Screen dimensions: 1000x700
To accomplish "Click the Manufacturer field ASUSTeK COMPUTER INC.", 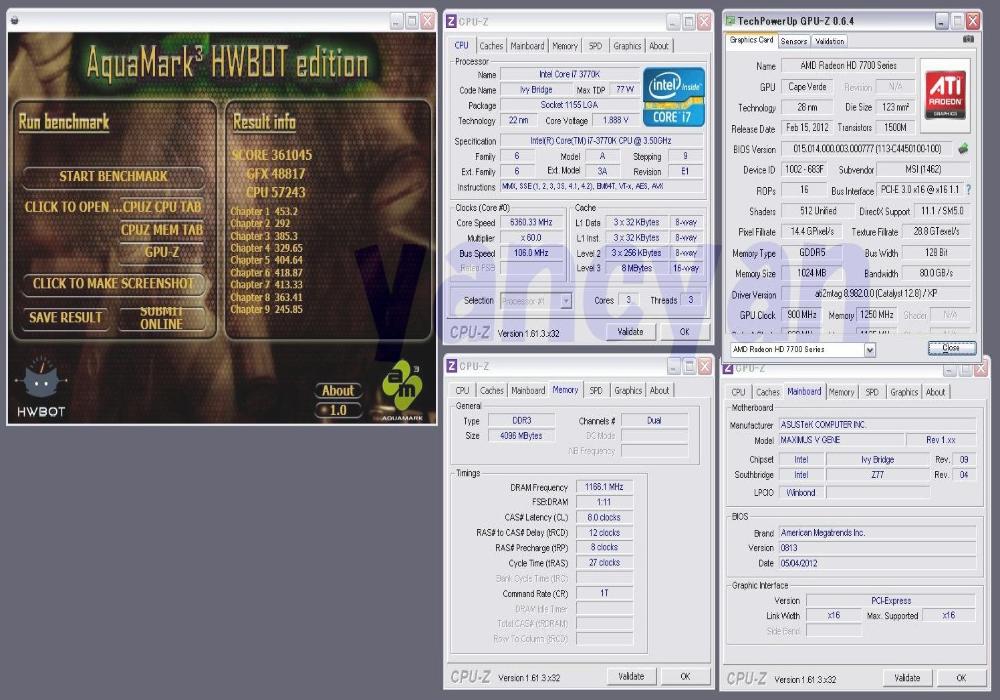I will pyautogui.click(x=877, y=425).
